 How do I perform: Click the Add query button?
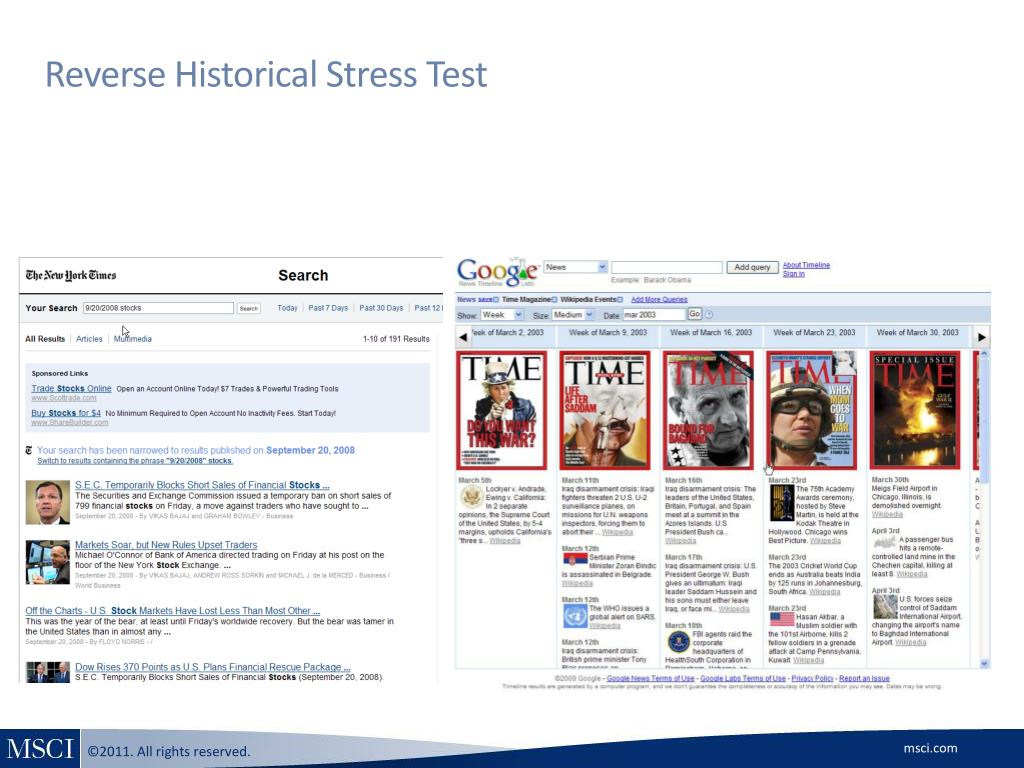(752, 267)
